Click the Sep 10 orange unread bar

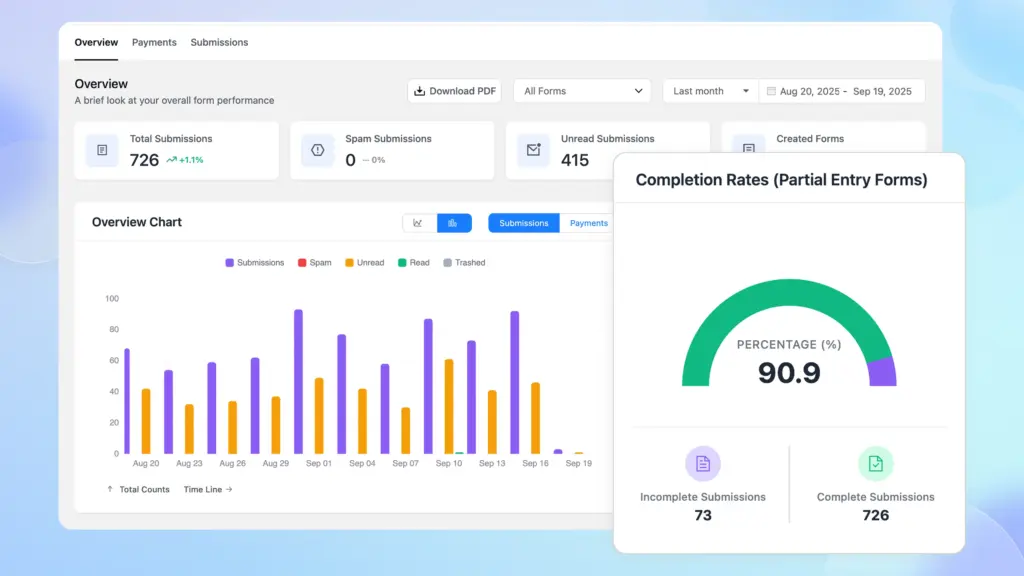click(449, 406)
